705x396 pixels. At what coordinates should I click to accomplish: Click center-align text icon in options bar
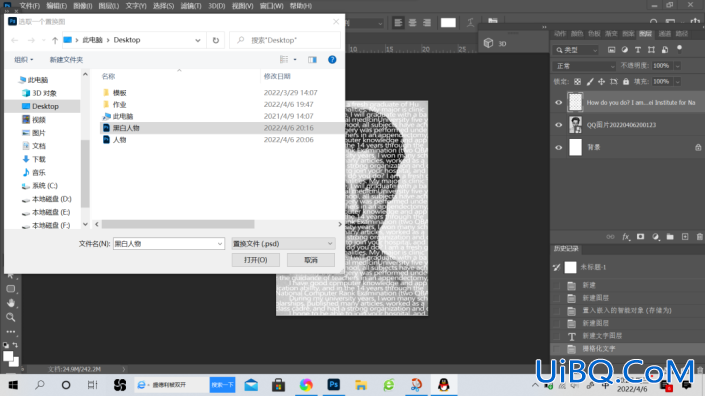[412, 22]
